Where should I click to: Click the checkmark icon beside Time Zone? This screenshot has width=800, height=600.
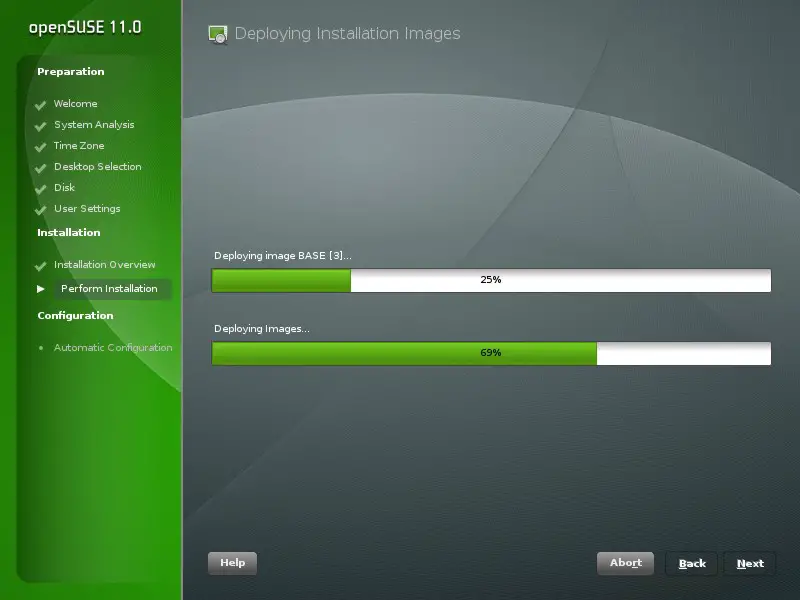click(41, 147)
